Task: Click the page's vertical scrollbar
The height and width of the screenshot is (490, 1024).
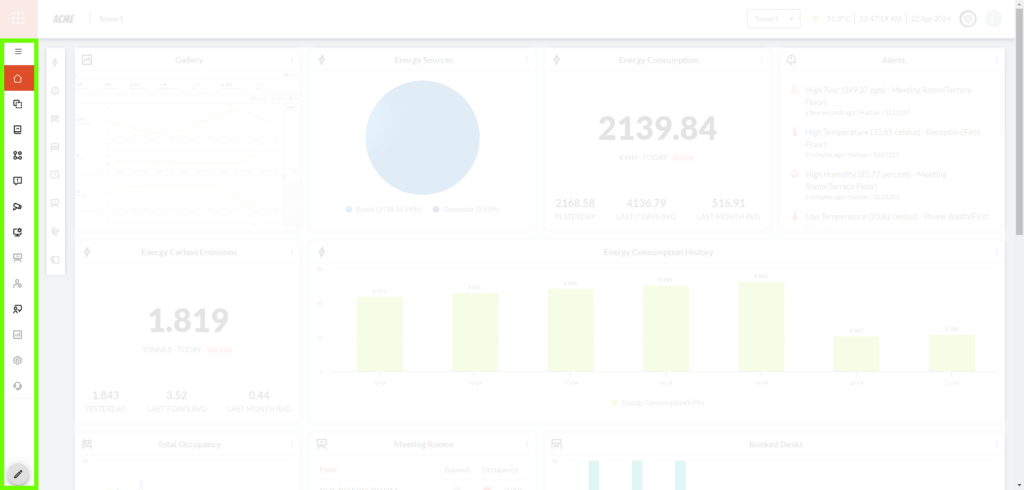Action: [x=1018, y=130]
